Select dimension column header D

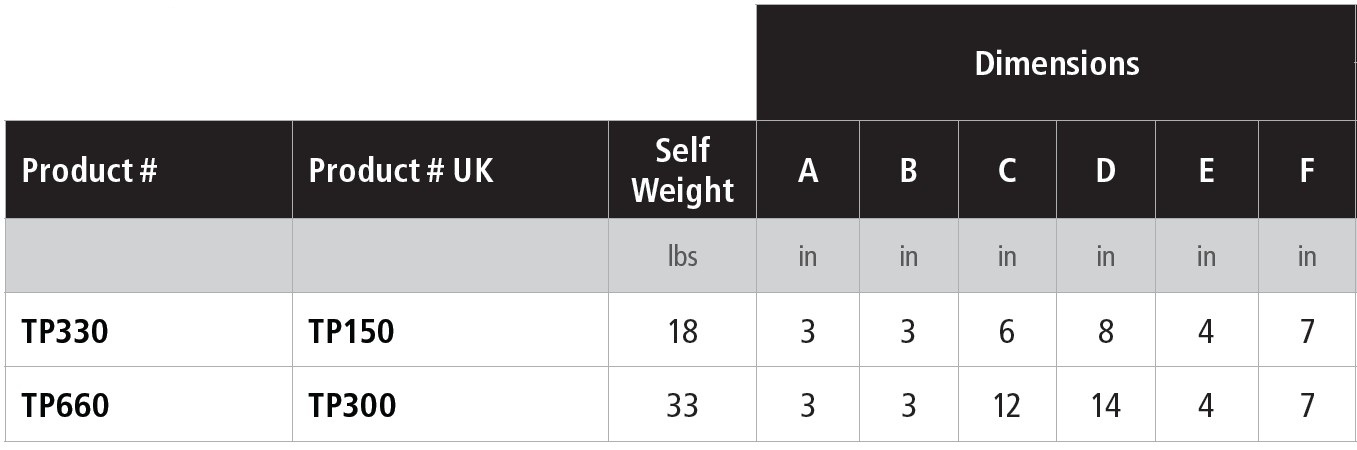point(1105,172)
